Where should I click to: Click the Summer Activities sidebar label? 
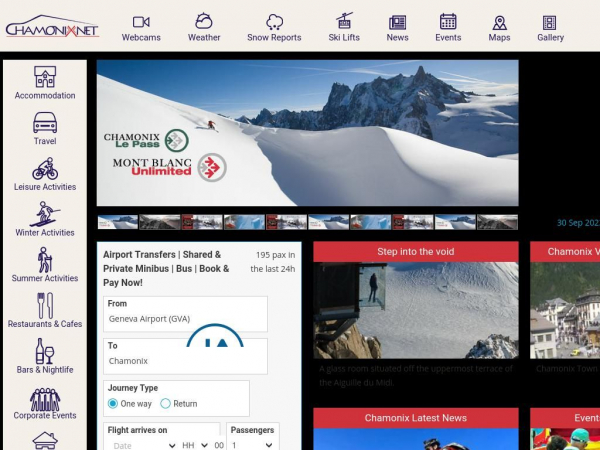point(45,278)
